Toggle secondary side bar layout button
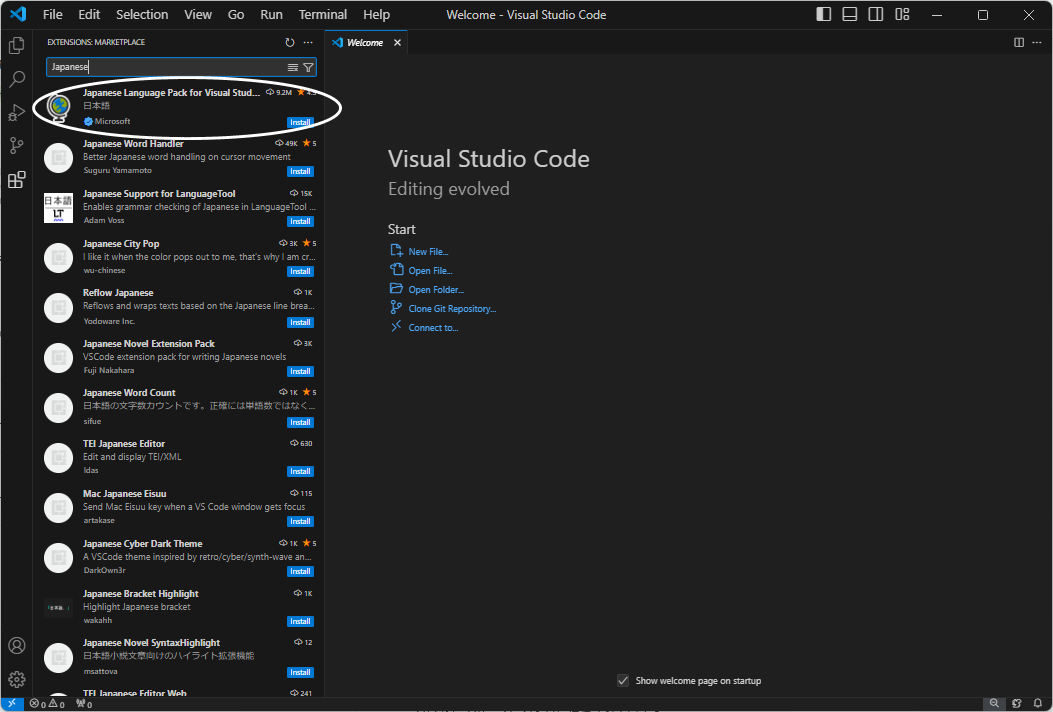 (876, 14)
